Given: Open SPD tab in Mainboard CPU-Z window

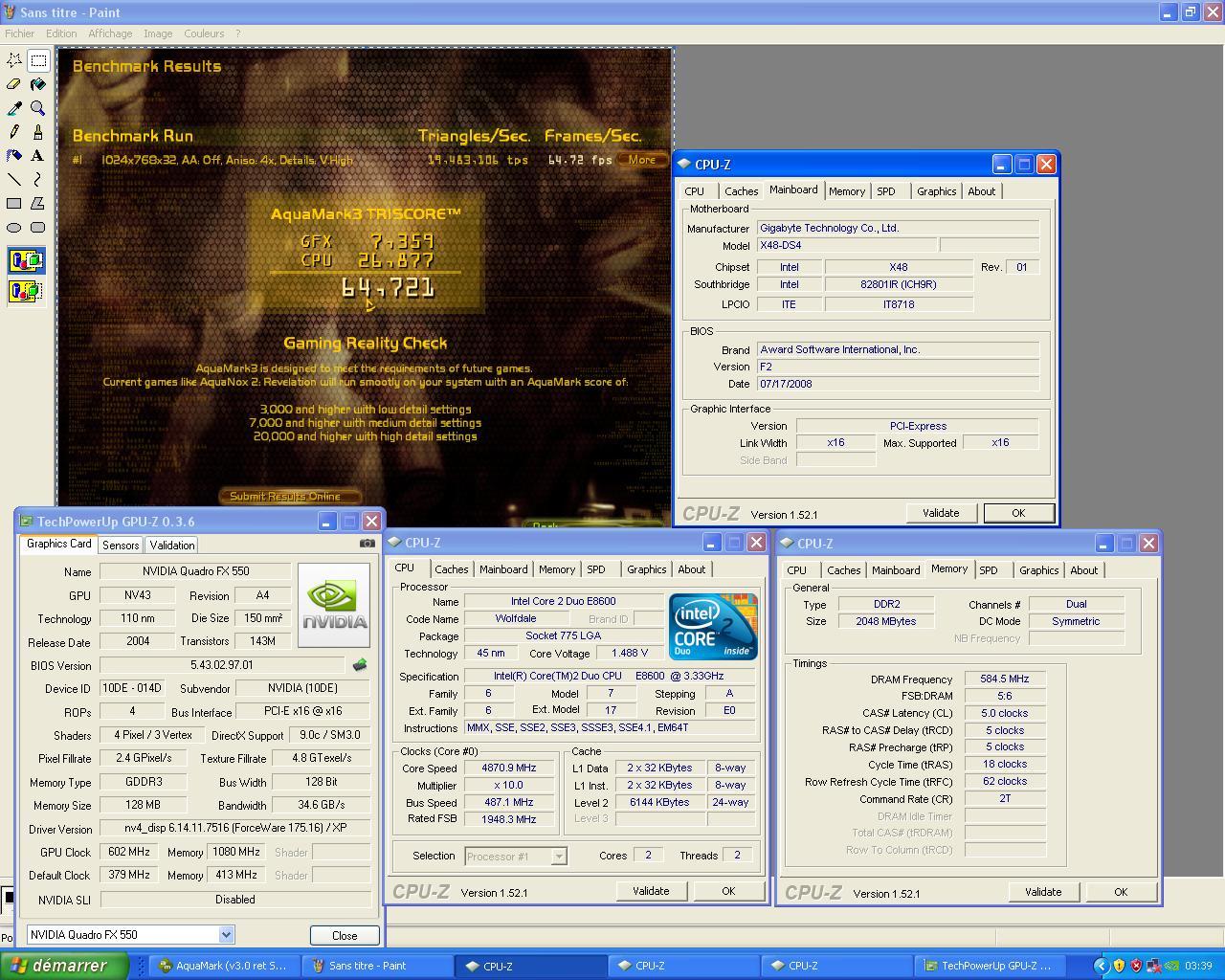Looking at the screenshot, I should tap(886, 191).
